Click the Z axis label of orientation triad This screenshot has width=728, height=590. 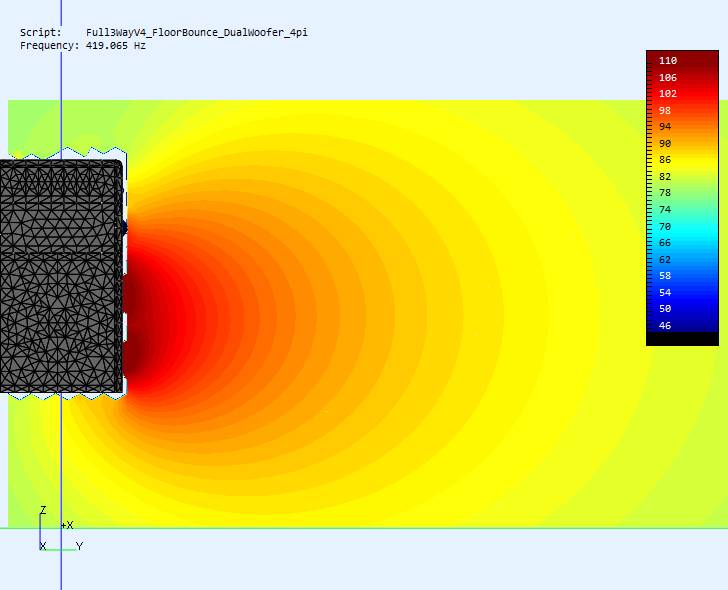(x=43, y=510)
